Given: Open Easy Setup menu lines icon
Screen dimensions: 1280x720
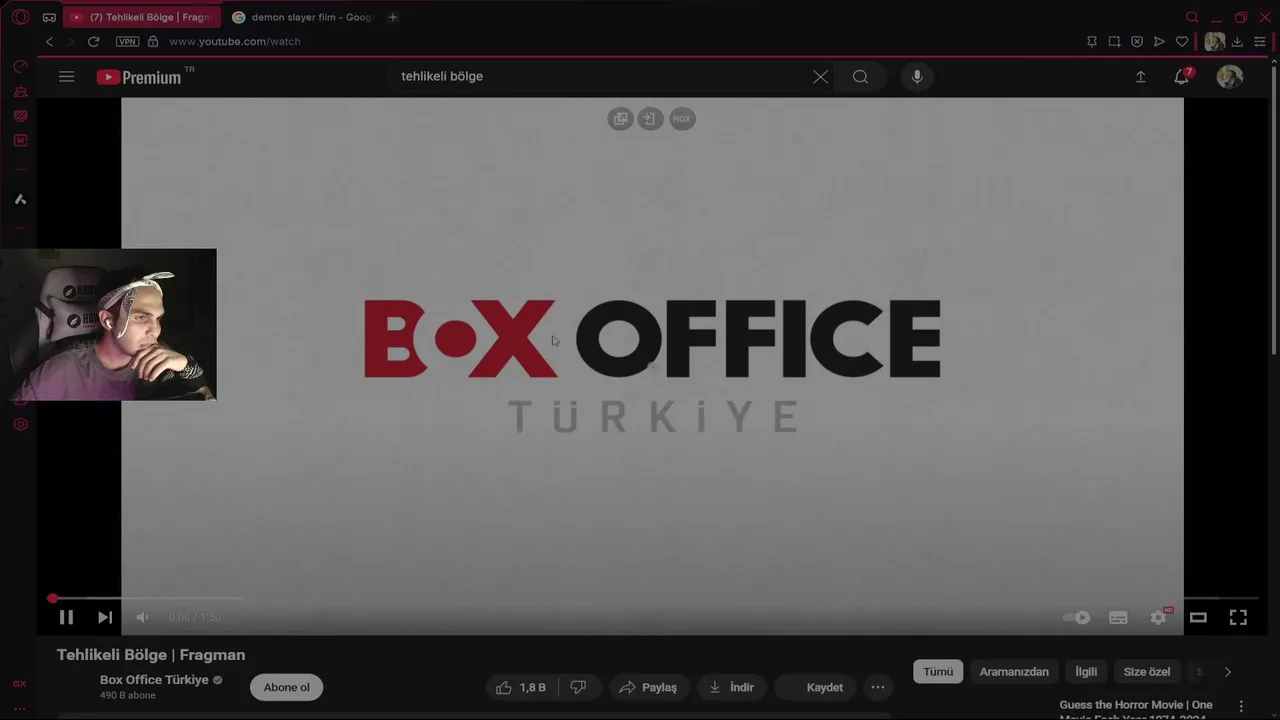Looking at the screenshot, I should click(1260, 41).
